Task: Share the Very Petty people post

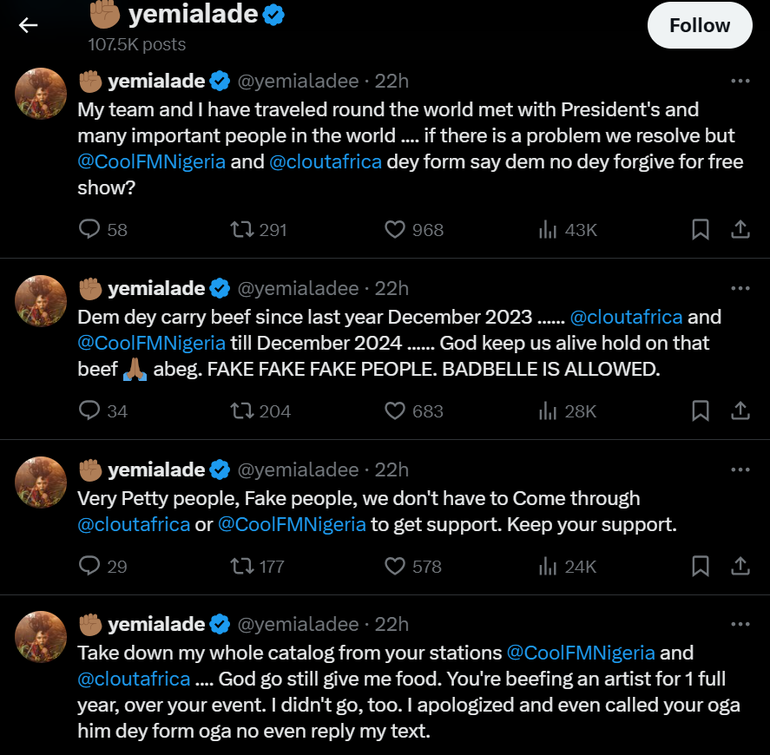Action: pyautogui.click(x=740, y=566)
